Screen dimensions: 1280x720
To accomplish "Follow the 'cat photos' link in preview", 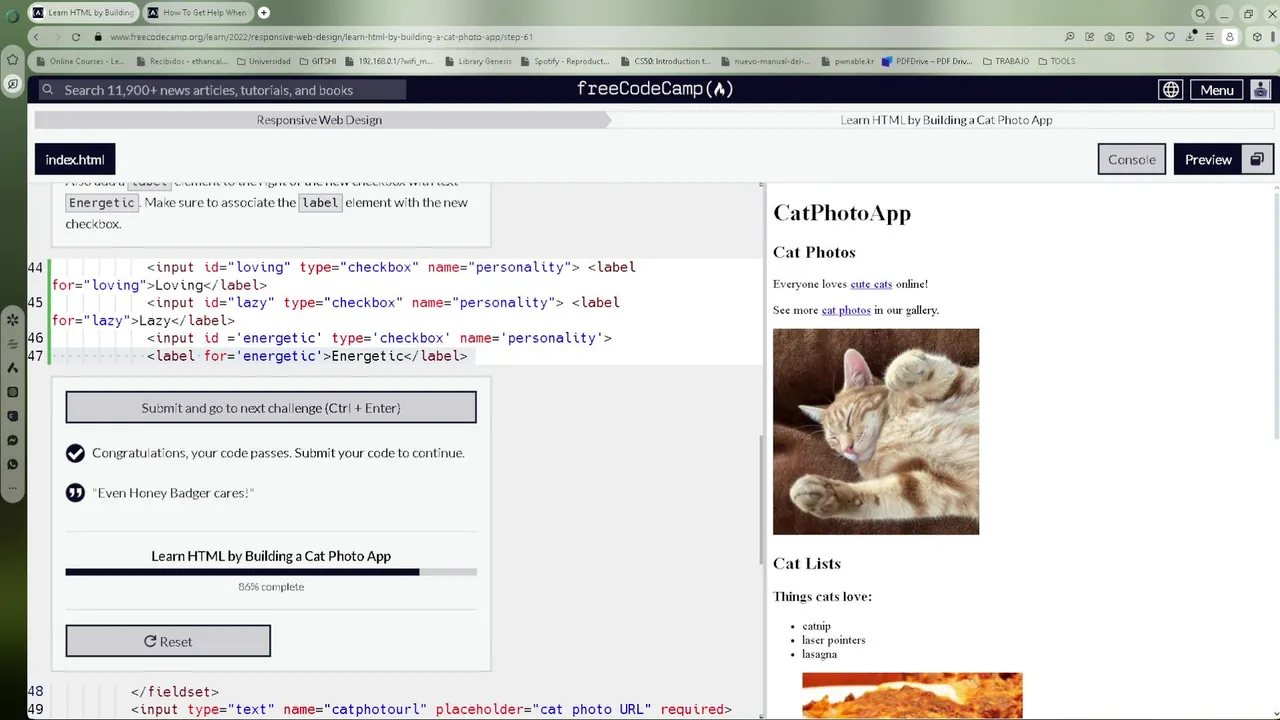I will 846,310.
